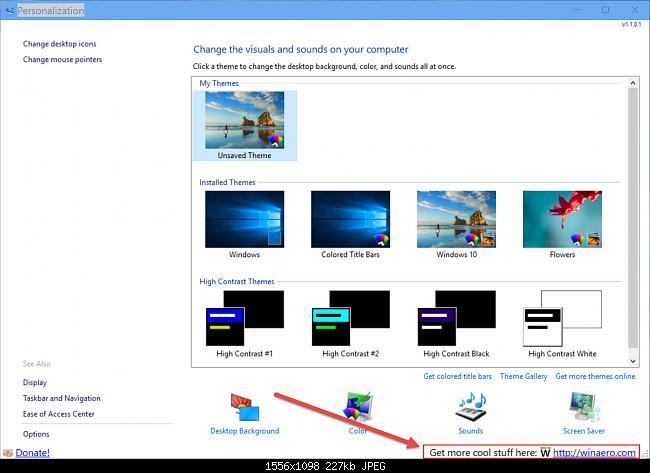Open Change mouse pointers link
Image resolution: width=650 pixels, height=473 pixels.
click(63, 60)
